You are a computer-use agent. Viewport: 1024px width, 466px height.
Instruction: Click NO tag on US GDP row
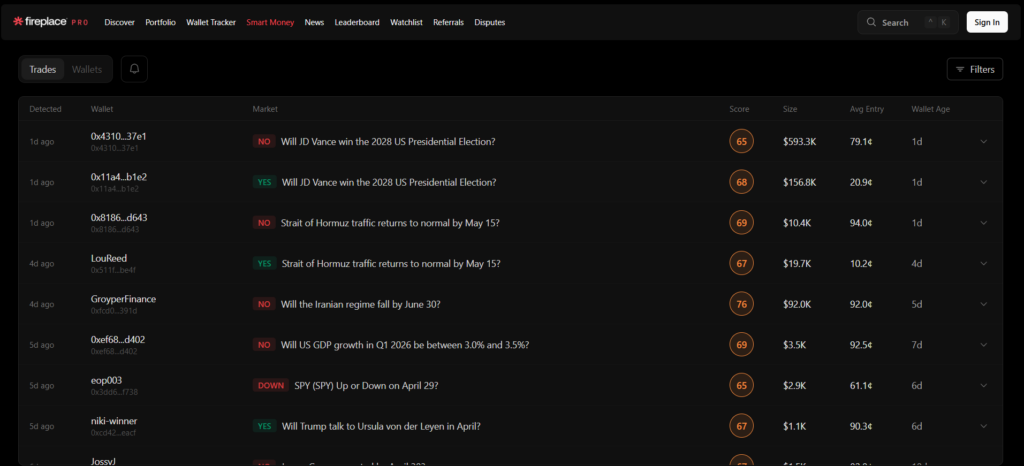click(264, 345)
